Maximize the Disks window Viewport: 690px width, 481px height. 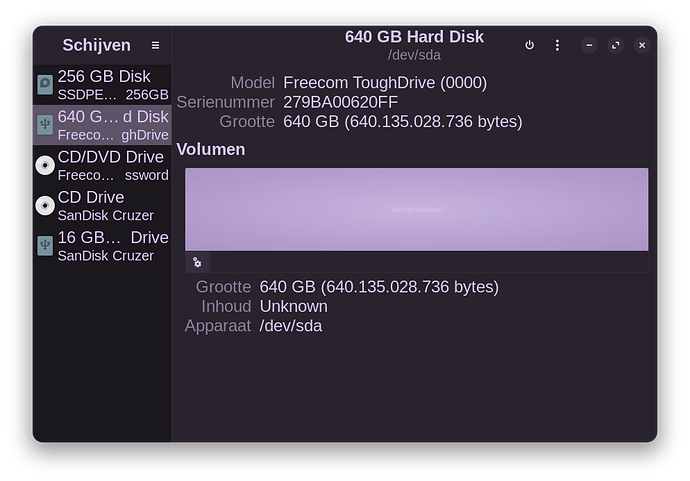[x=615, y=45]
